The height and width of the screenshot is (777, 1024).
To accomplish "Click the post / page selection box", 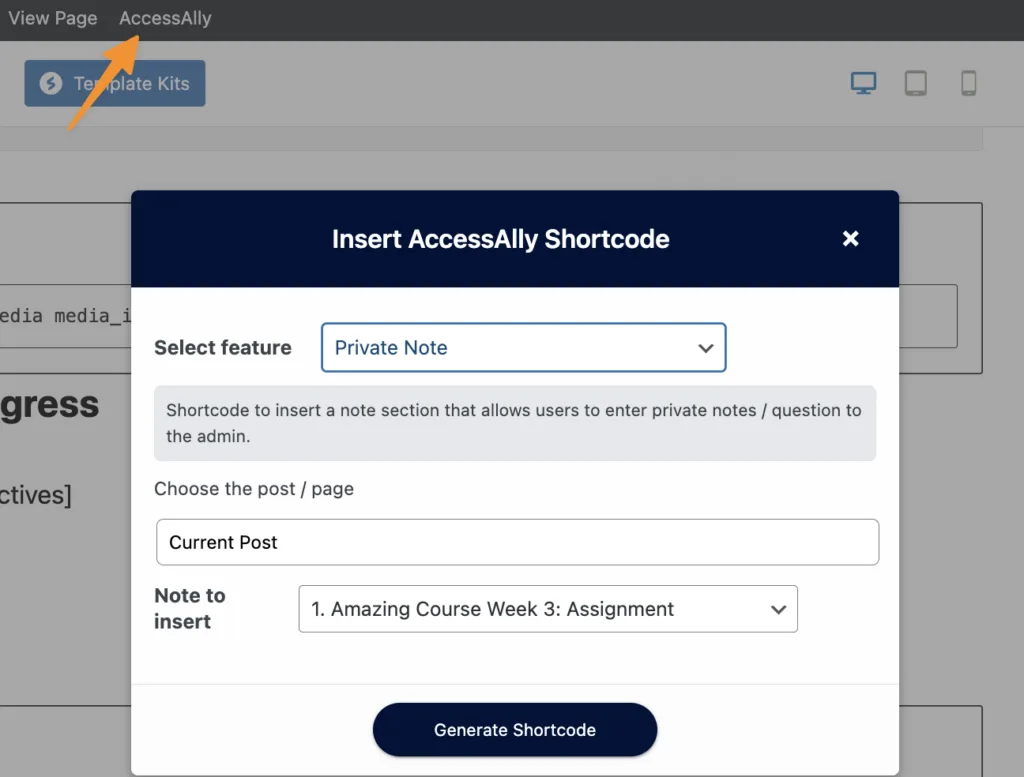I will point(517,542).
